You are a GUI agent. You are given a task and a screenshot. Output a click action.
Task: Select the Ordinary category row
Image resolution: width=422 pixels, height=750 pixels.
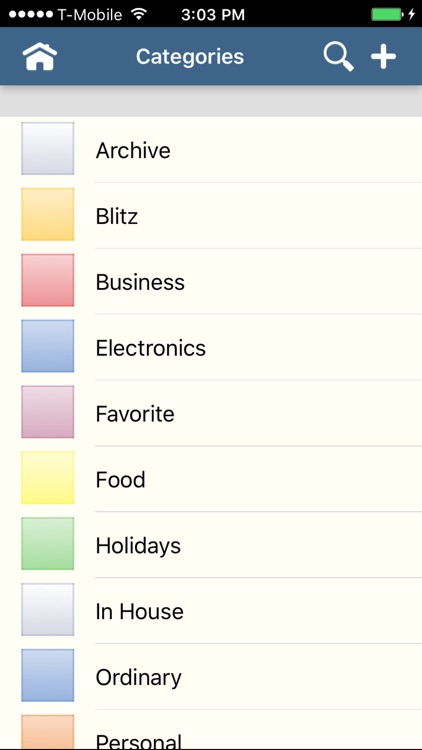click(x=211, y=677)
